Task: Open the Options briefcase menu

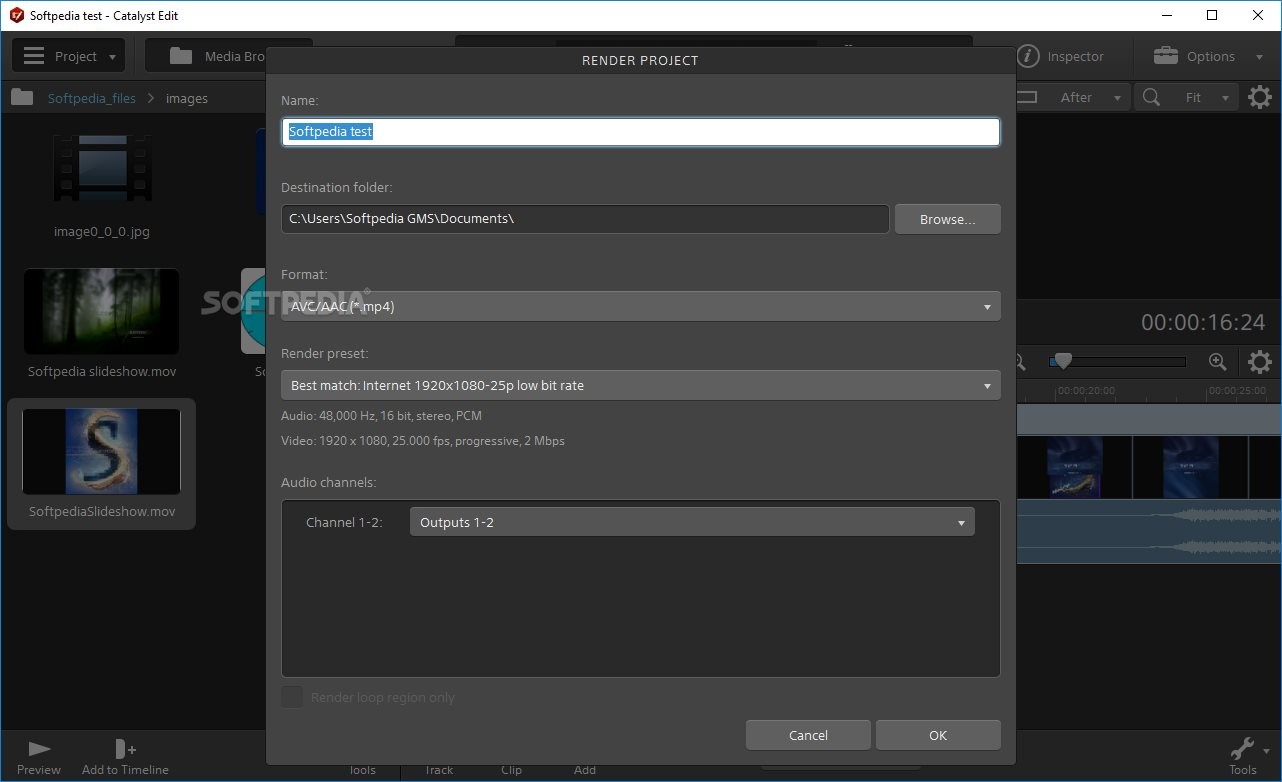Action: point(1208,56)
